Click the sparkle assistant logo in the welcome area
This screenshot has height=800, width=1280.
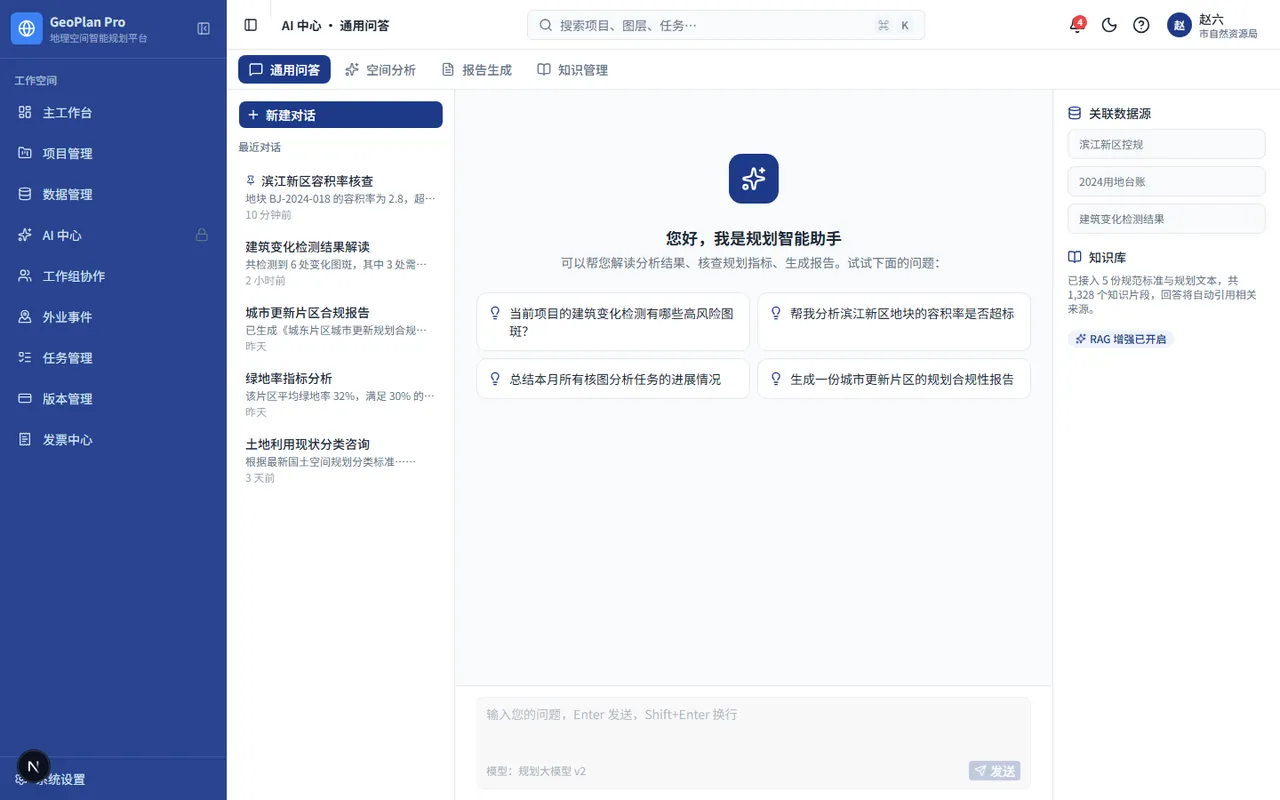pyautogui.click(x=753, y=179)
